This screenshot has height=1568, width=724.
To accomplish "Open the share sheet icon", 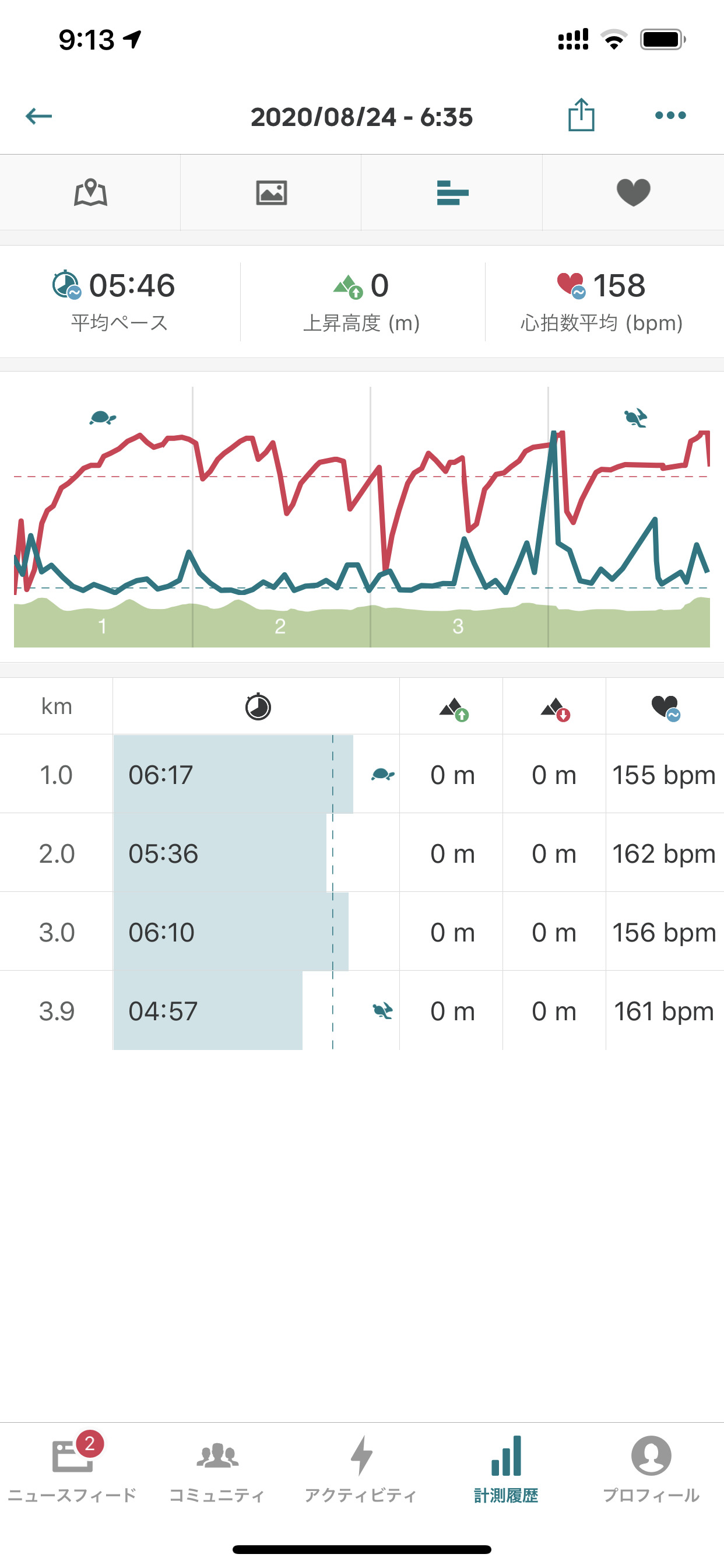I will point(581,115).
